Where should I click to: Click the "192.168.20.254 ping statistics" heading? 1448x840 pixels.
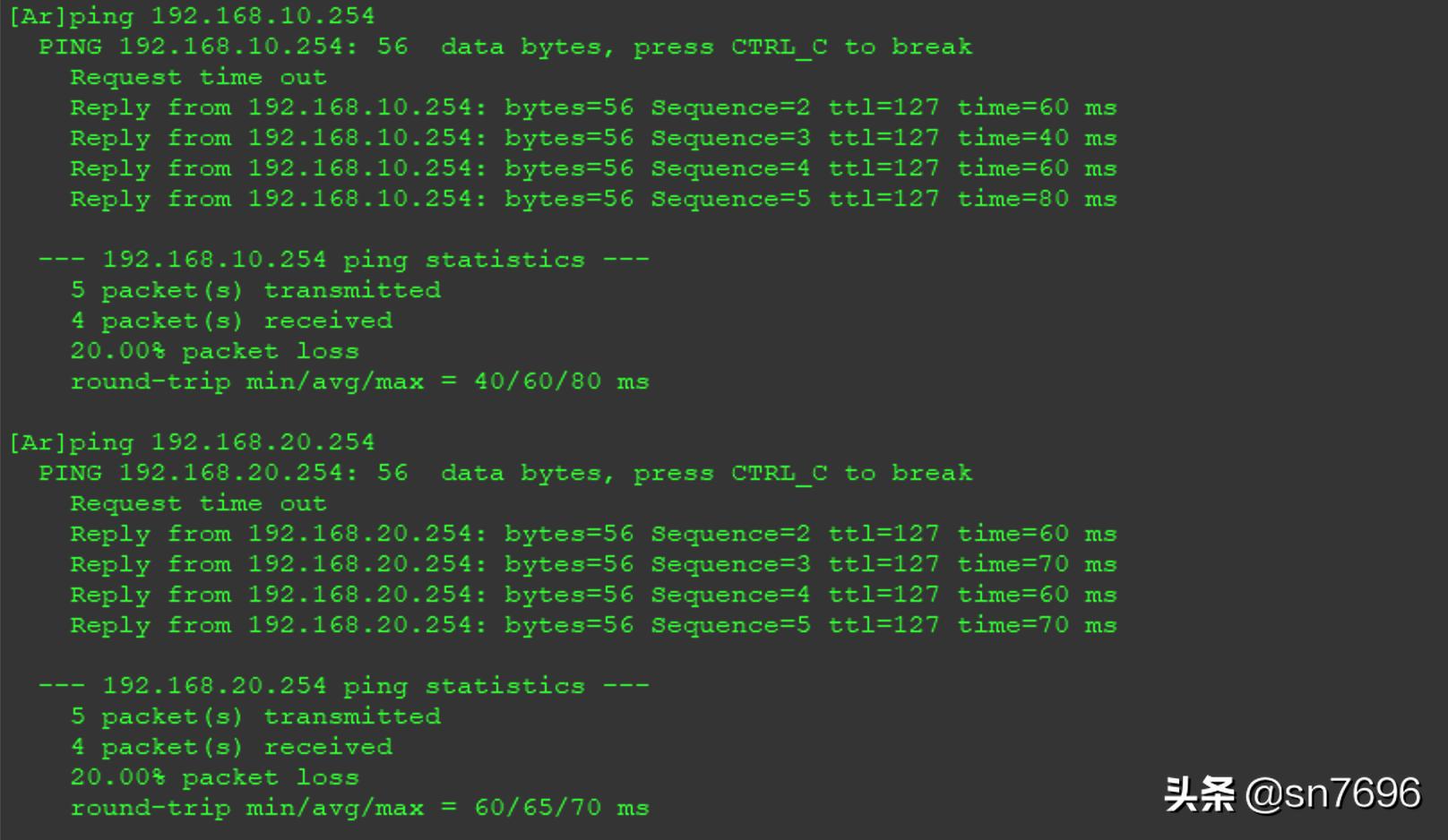[x=343, y=687]
